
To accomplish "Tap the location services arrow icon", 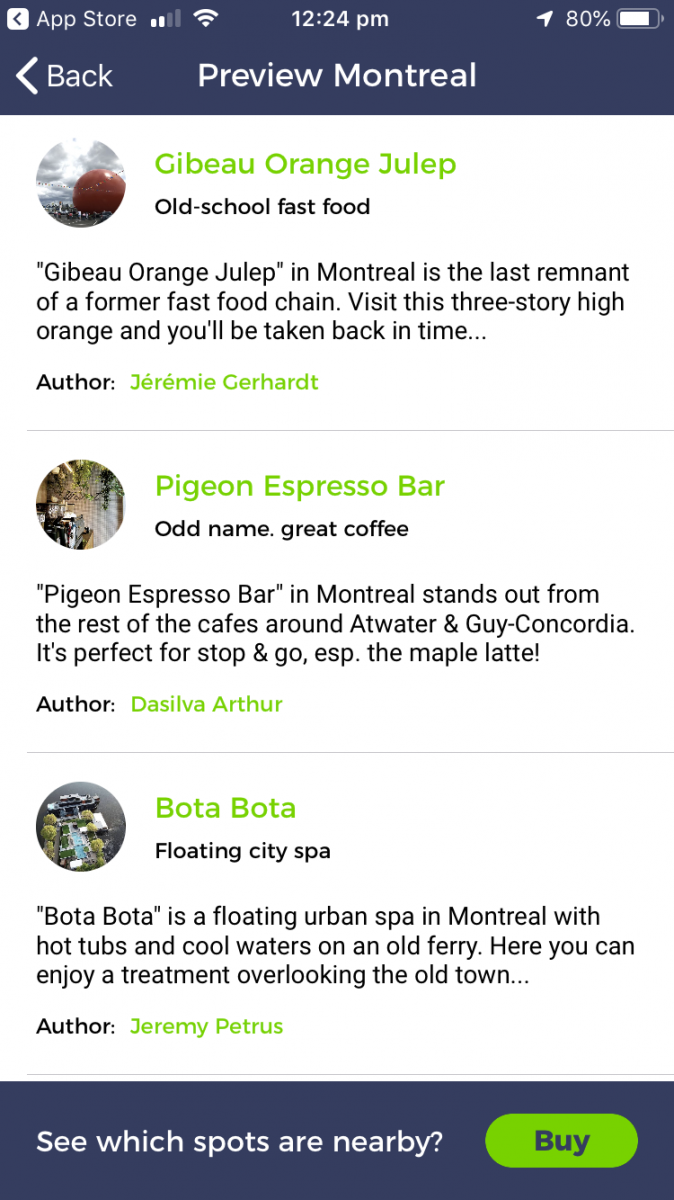I will [x=545, y=19].
